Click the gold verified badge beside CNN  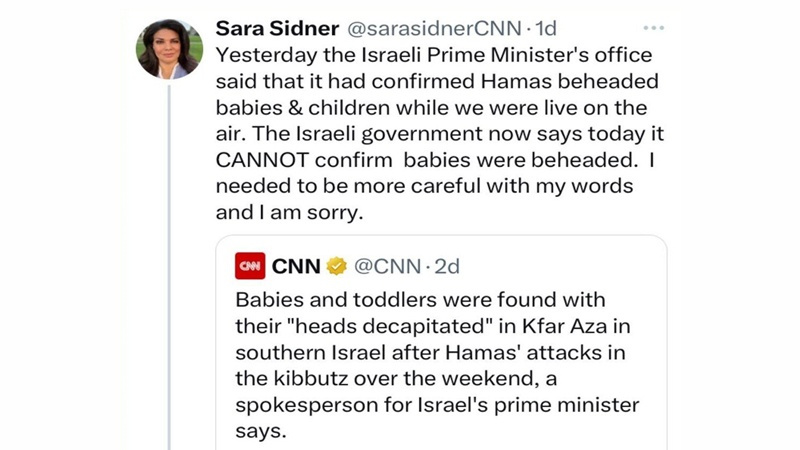337,266
